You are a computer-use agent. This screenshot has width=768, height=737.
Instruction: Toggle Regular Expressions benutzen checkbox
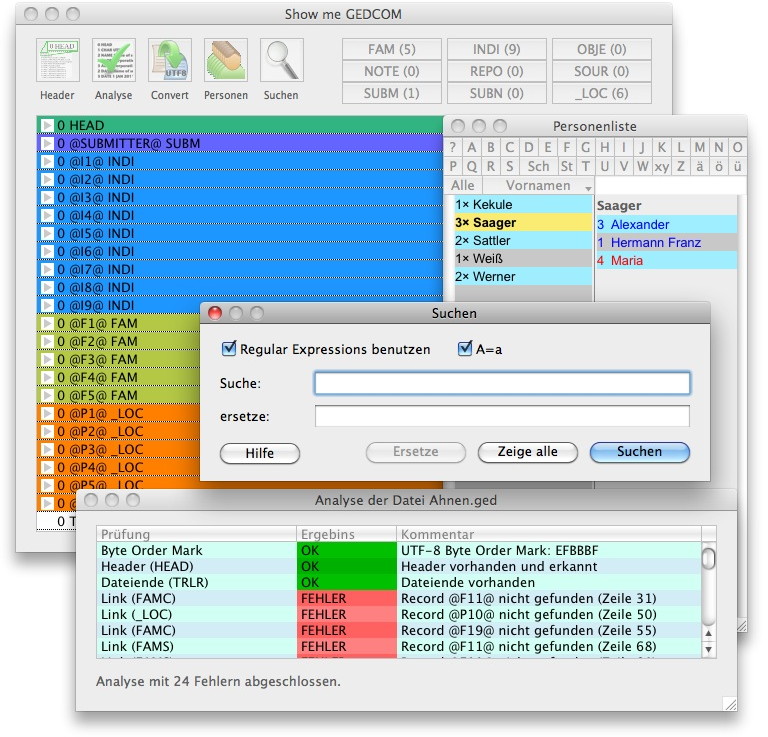[x=229, y=349]
